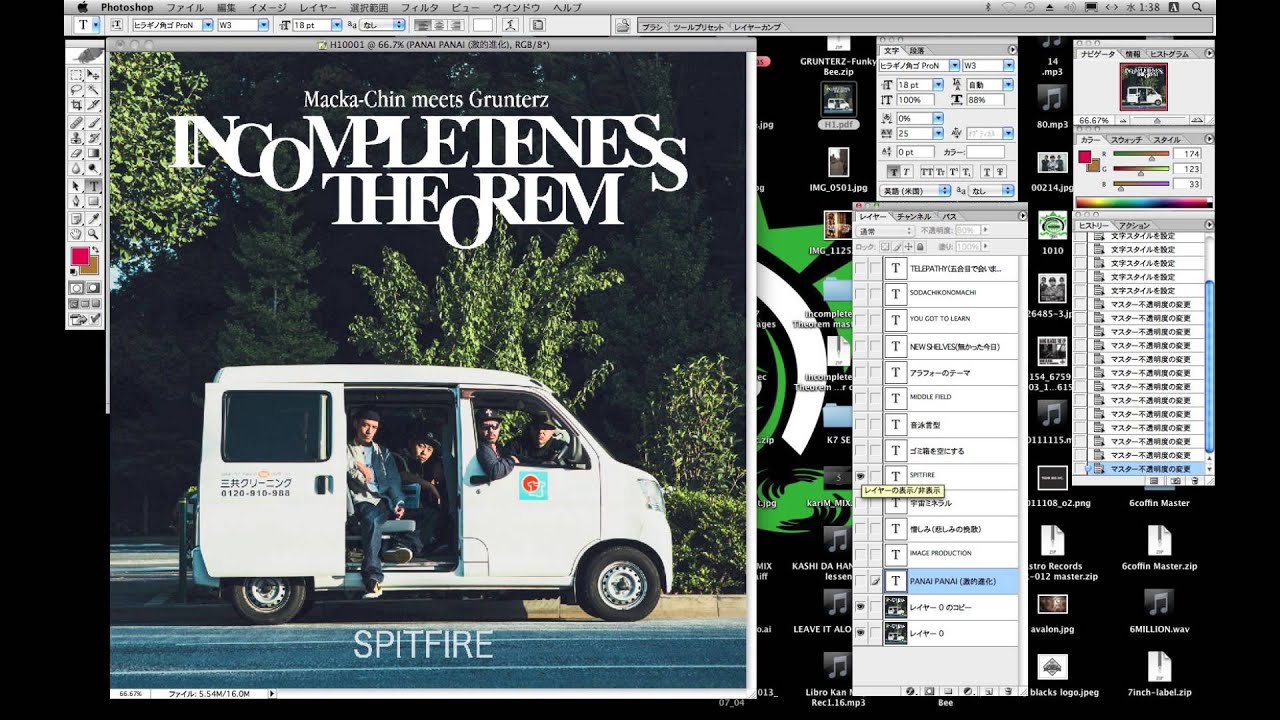Viewport: 1280px width, 720px height.
Task: Toggle visibility of レイヤー 0 のコピー layer
Action: (860, 606)
